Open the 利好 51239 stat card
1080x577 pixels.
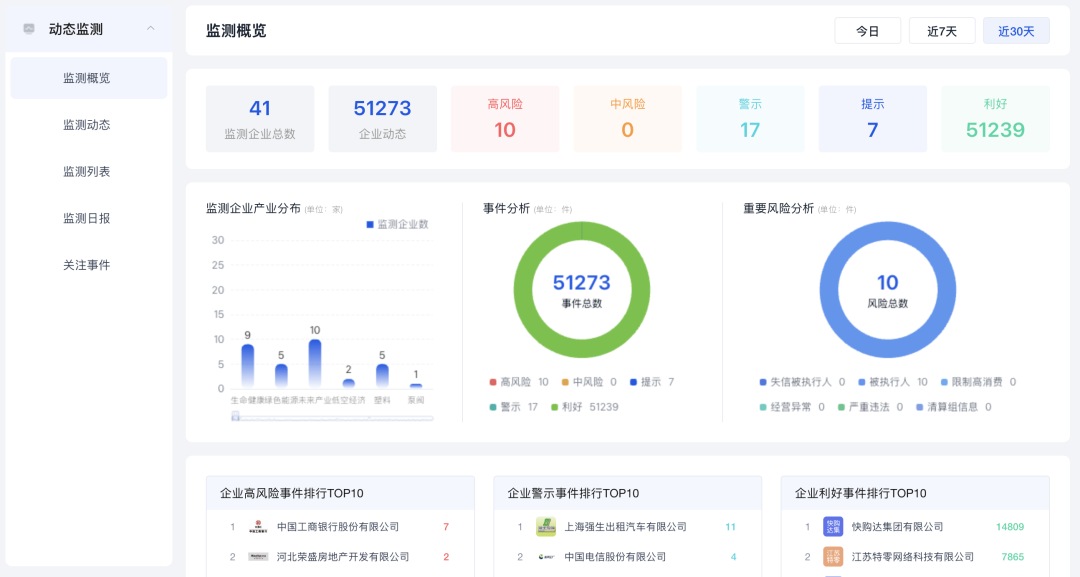(995, 118)
